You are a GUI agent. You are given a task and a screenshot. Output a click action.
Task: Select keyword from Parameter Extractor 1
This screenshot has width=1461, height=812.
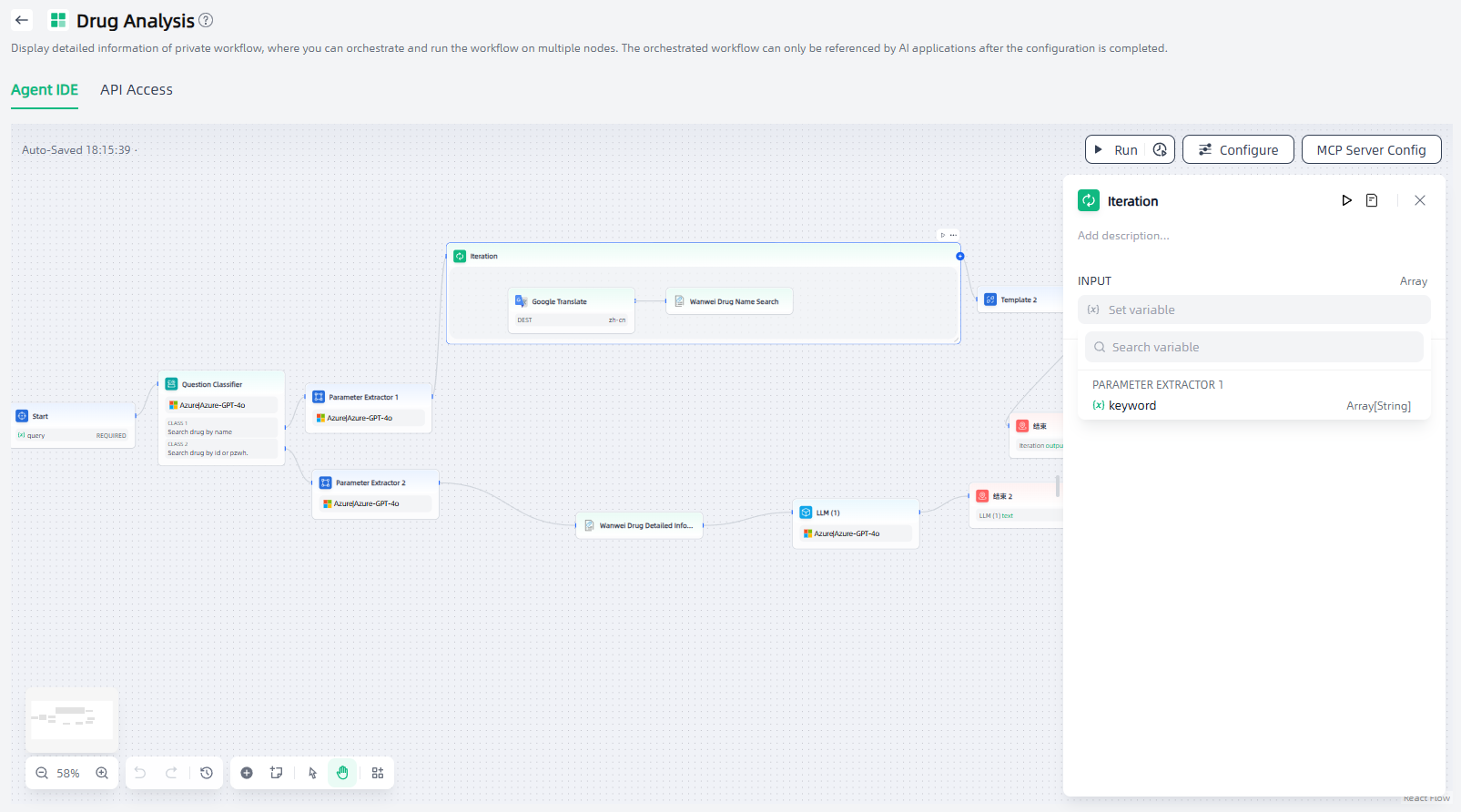[1132, 406]
